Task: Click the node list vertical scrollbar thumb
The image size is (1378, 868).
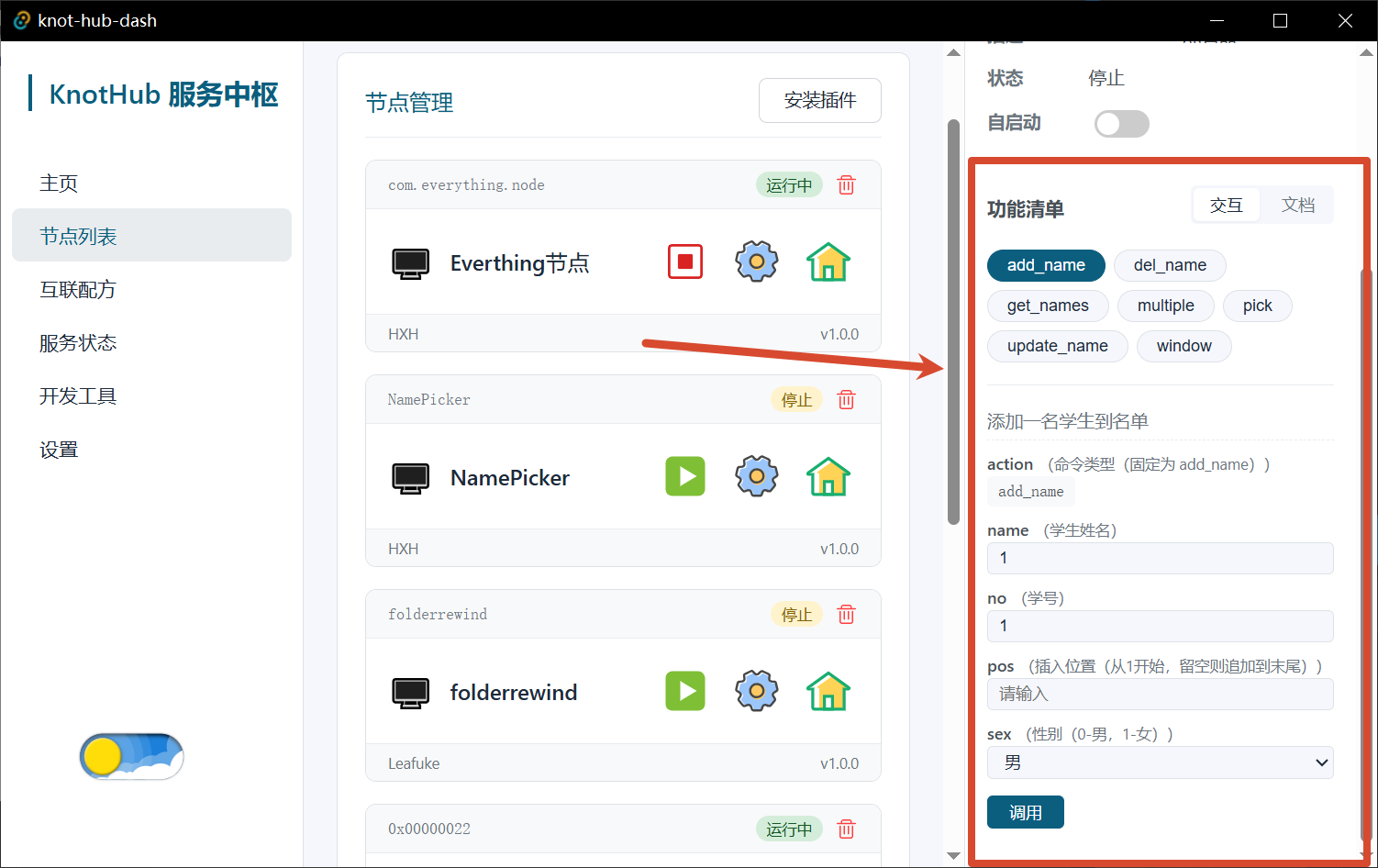Action: [x=953, y=321]
